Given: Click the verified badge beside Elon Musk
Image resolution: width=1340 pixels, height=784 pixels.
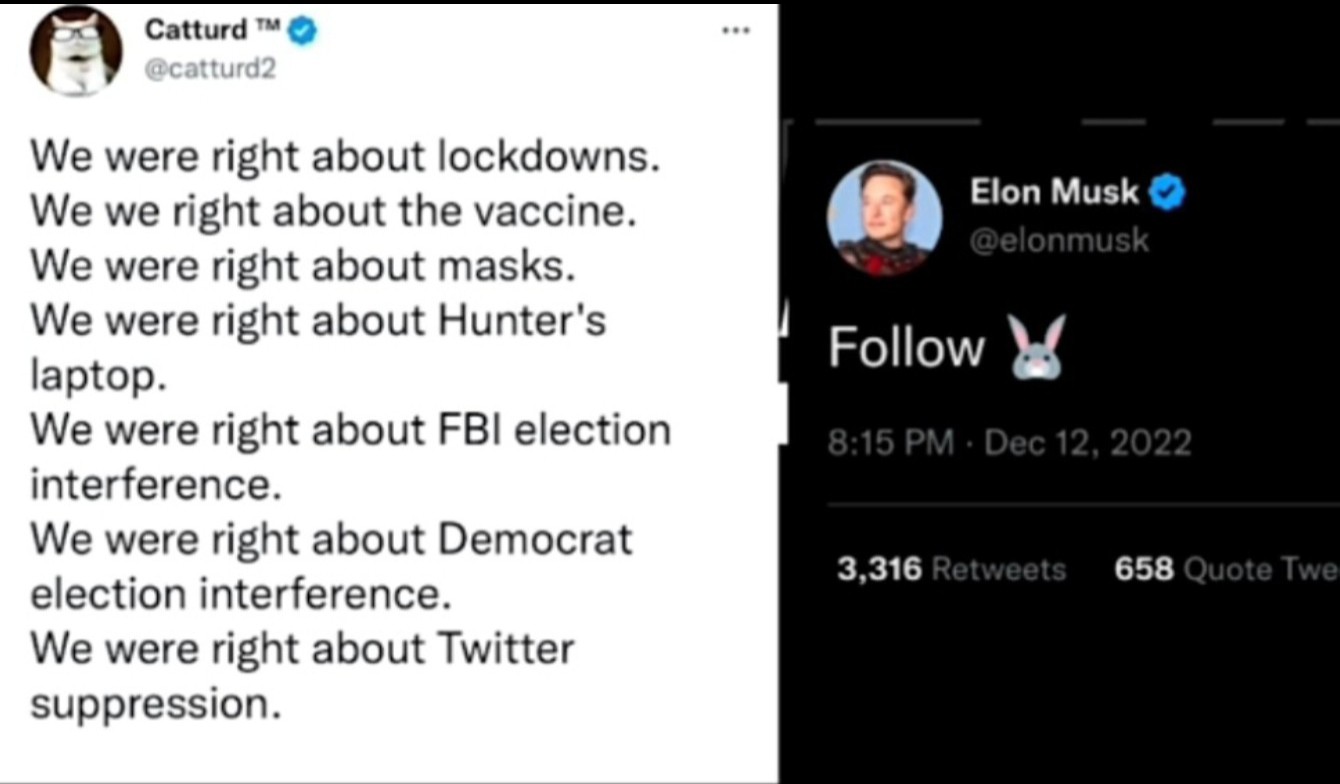Looking at the screenshot, I should [x=1167, y=191].
